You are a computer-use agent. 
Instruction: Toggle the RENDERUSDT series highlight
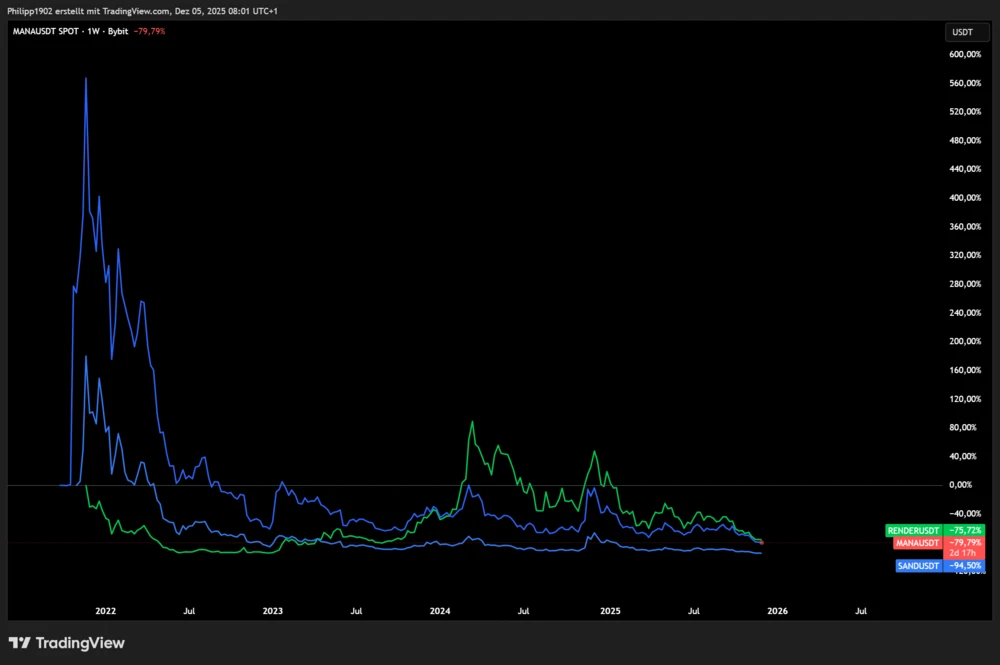[x=915, y=530]
